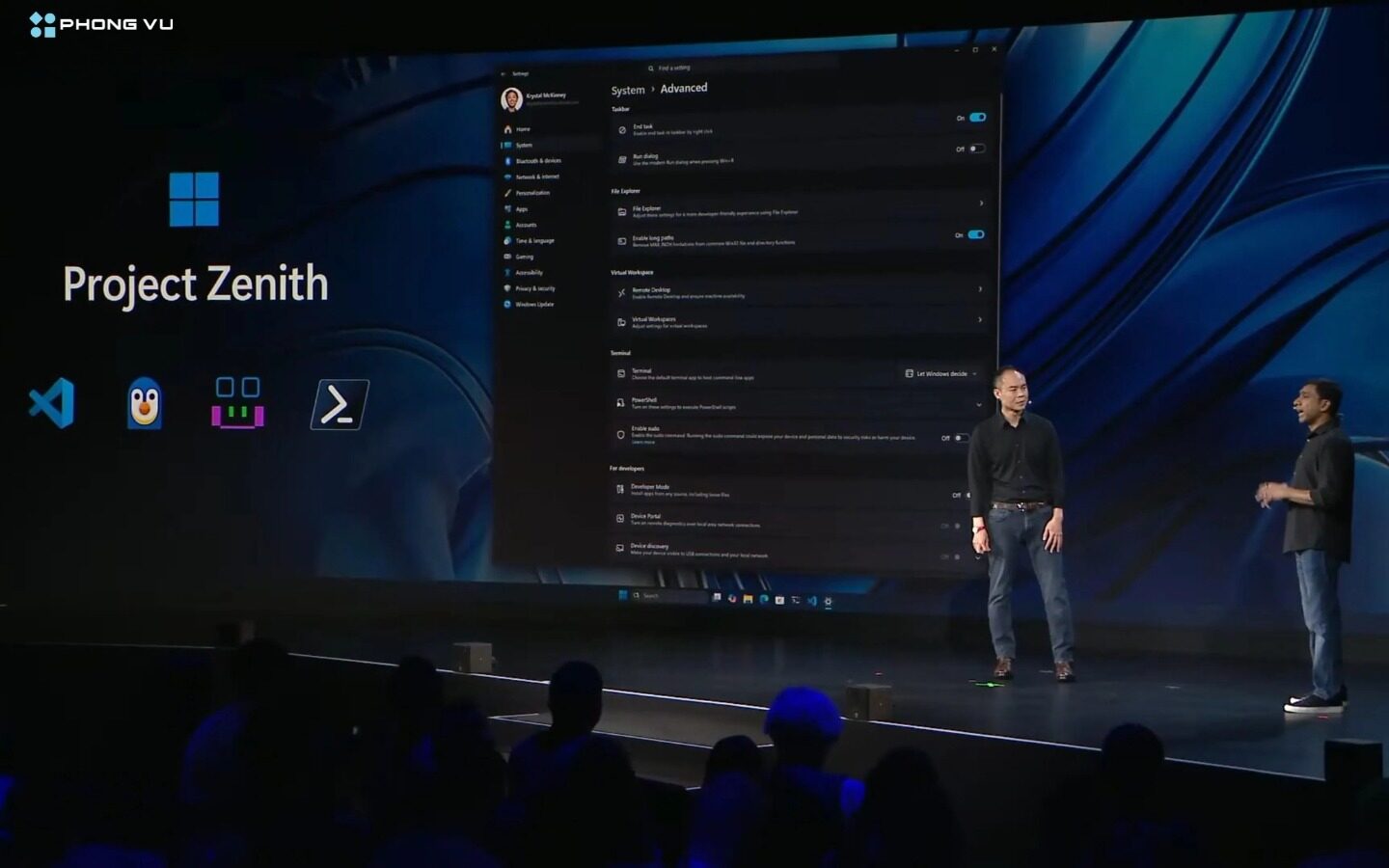The image size is (1389, 868).
Task: Click the Time & language globe icon
Action: point(507,240)
